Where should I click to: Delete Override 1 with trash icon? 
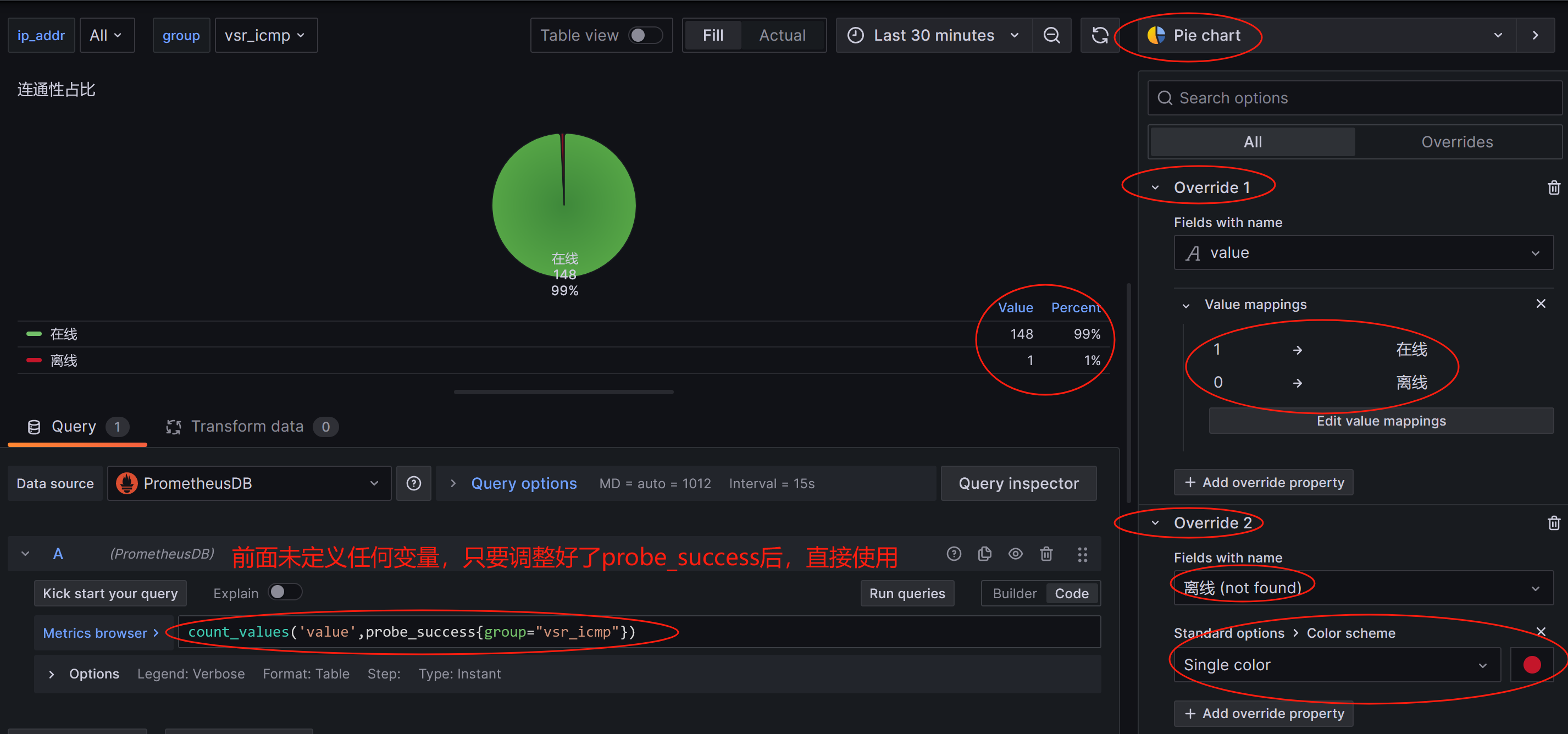coord(1553,187)
